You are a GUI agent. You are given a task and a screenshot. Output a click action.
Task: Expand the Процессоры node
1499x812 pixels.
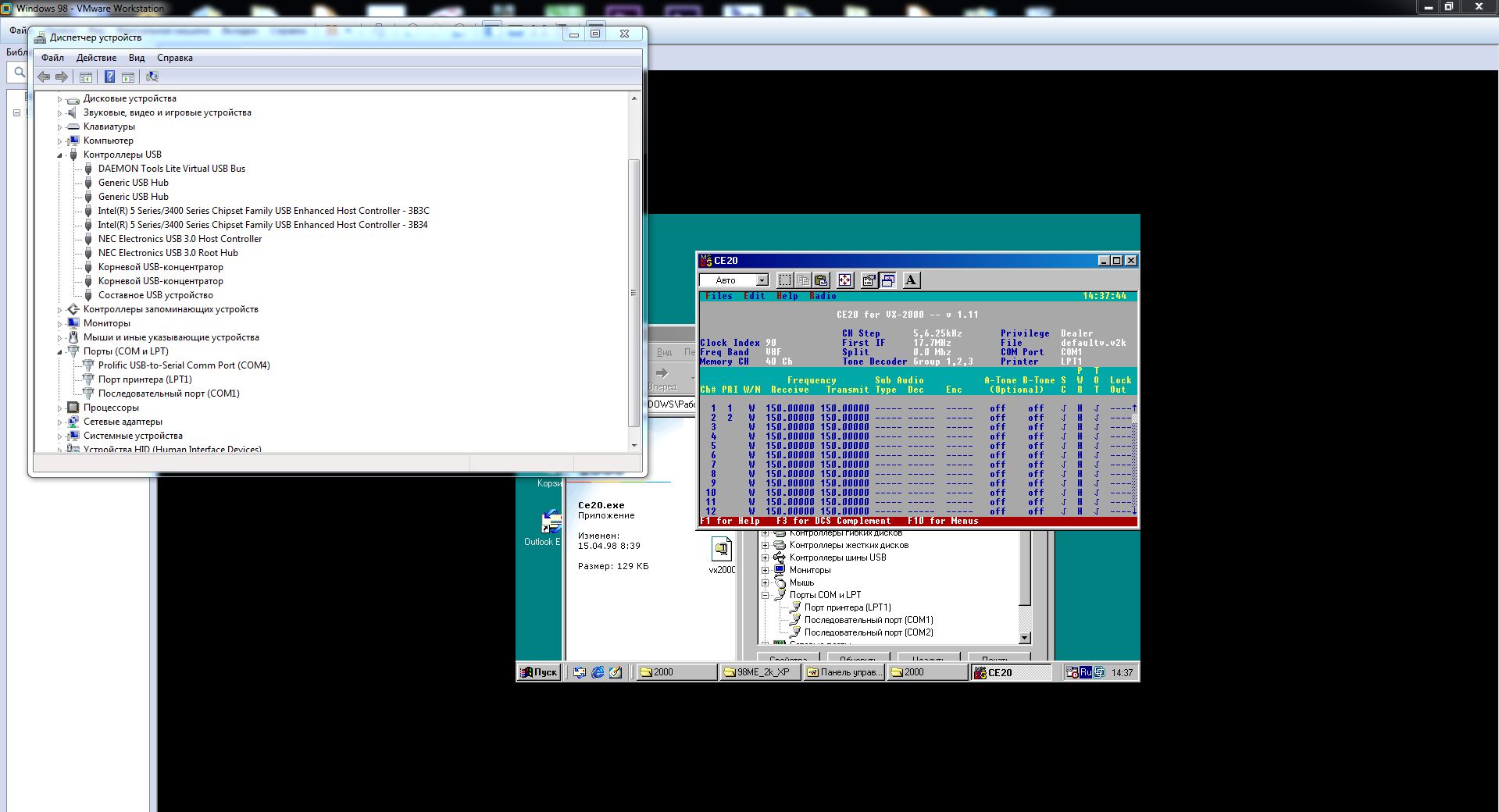click(59, 408)
